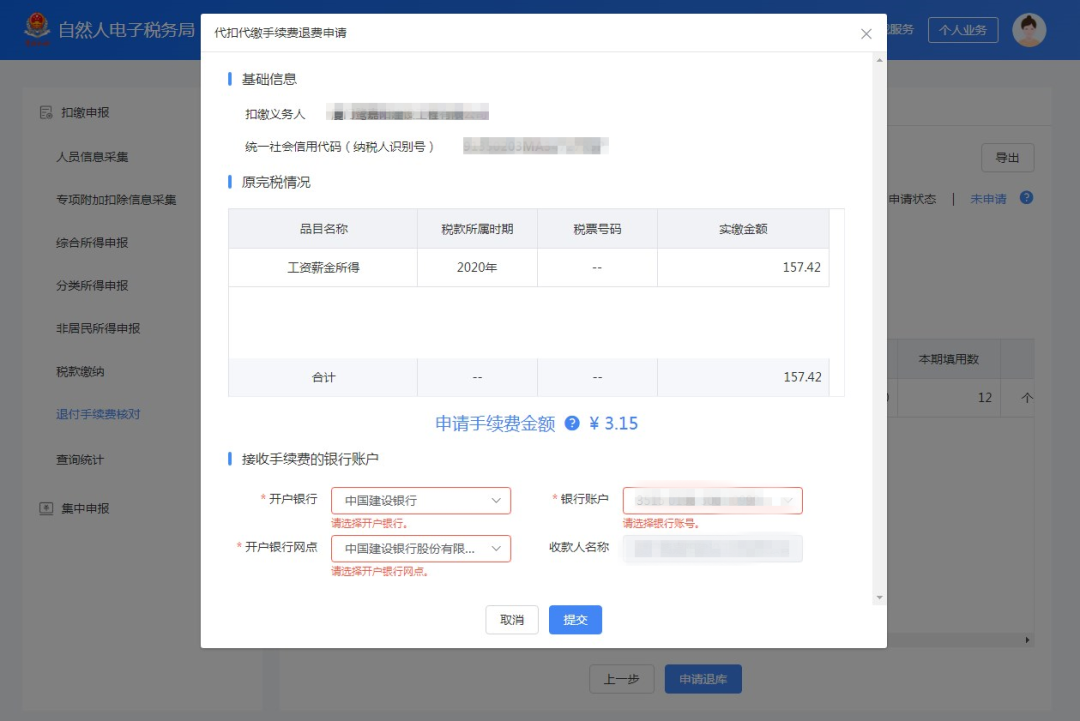Cancel the dialog using 取消

512,619
